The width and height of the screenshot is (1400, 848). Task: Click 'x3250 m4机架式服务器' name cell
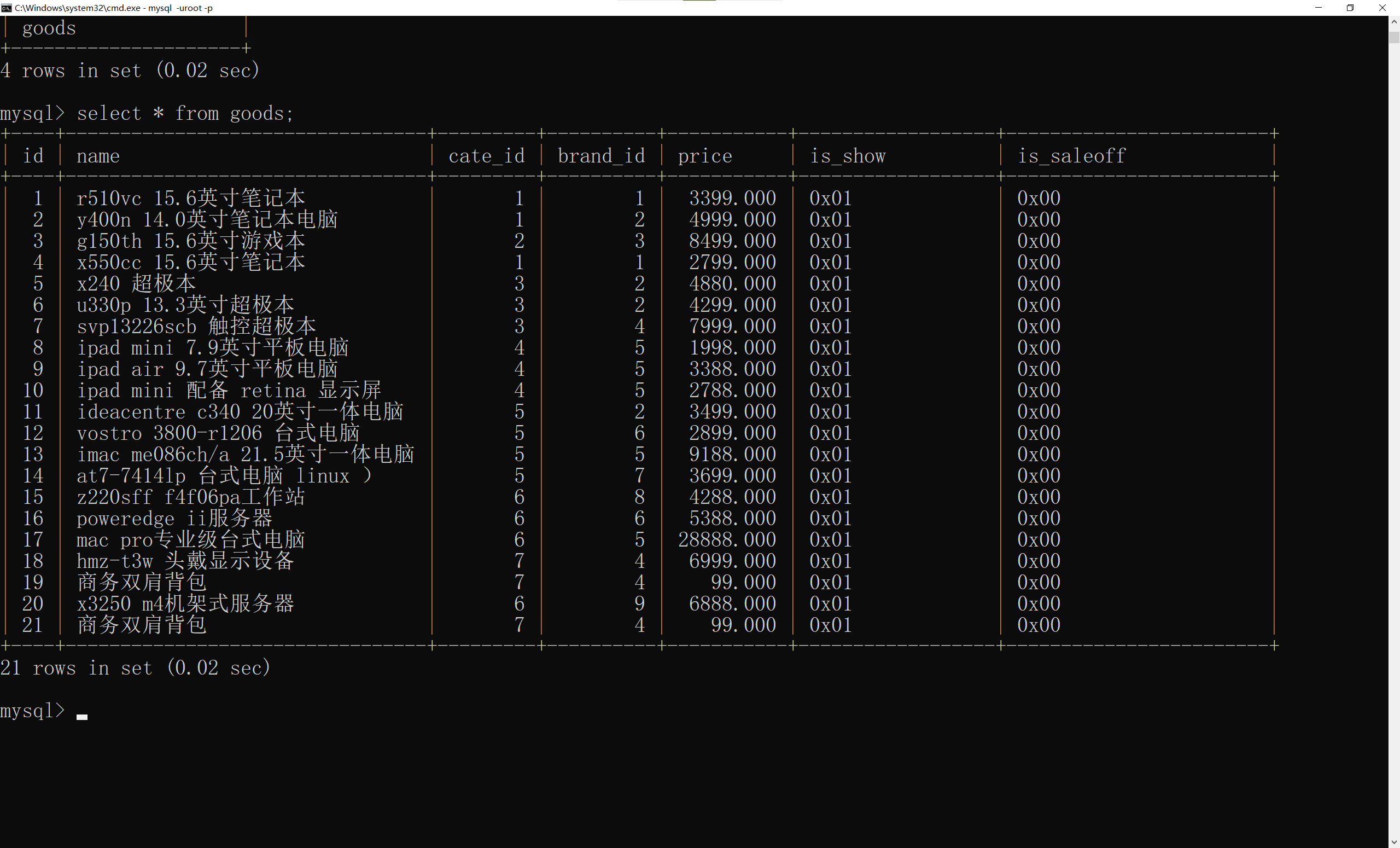point(185,603)
